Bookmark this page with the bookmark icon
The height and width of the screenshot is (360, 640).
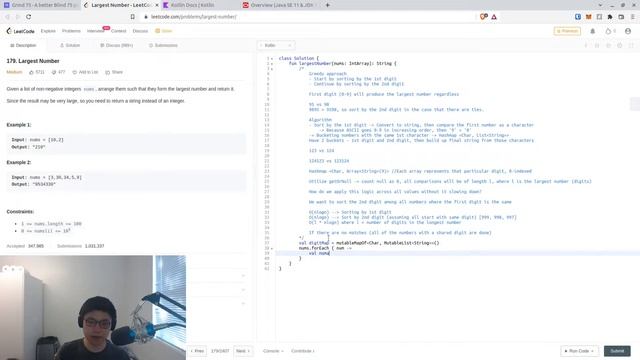coord(133,17)
